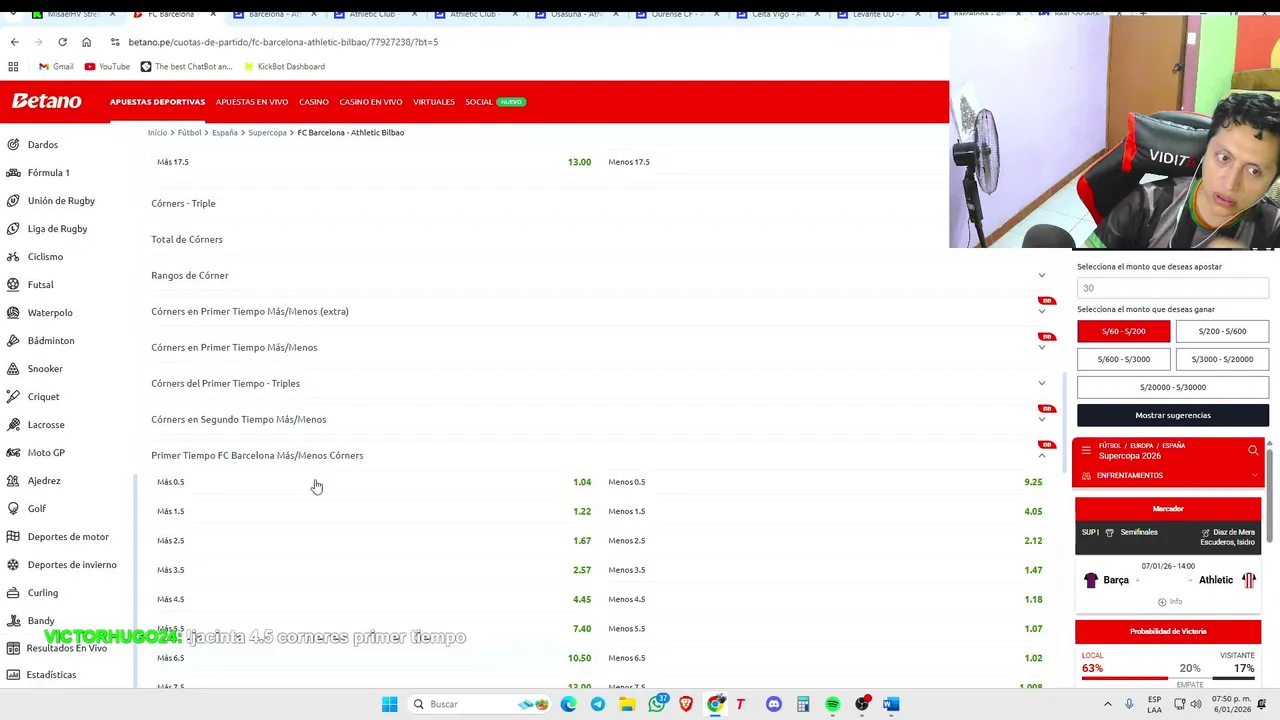Screen dimensions: 1280x720
Task: Click the bet amount input field
Action: 1173,288
